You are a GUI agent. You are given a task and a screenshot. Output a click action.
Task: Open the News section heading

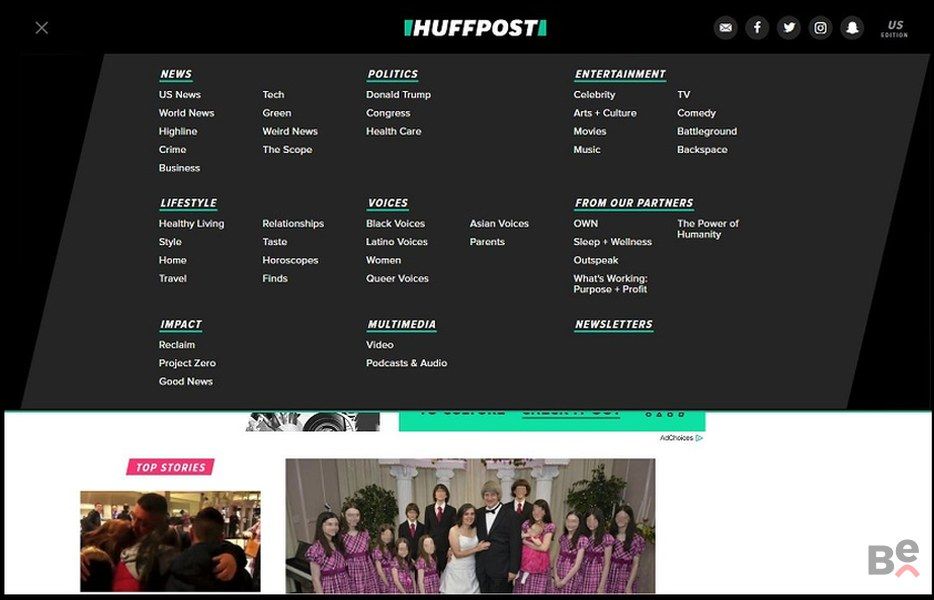pyautogui.click(x=176, y=74)
